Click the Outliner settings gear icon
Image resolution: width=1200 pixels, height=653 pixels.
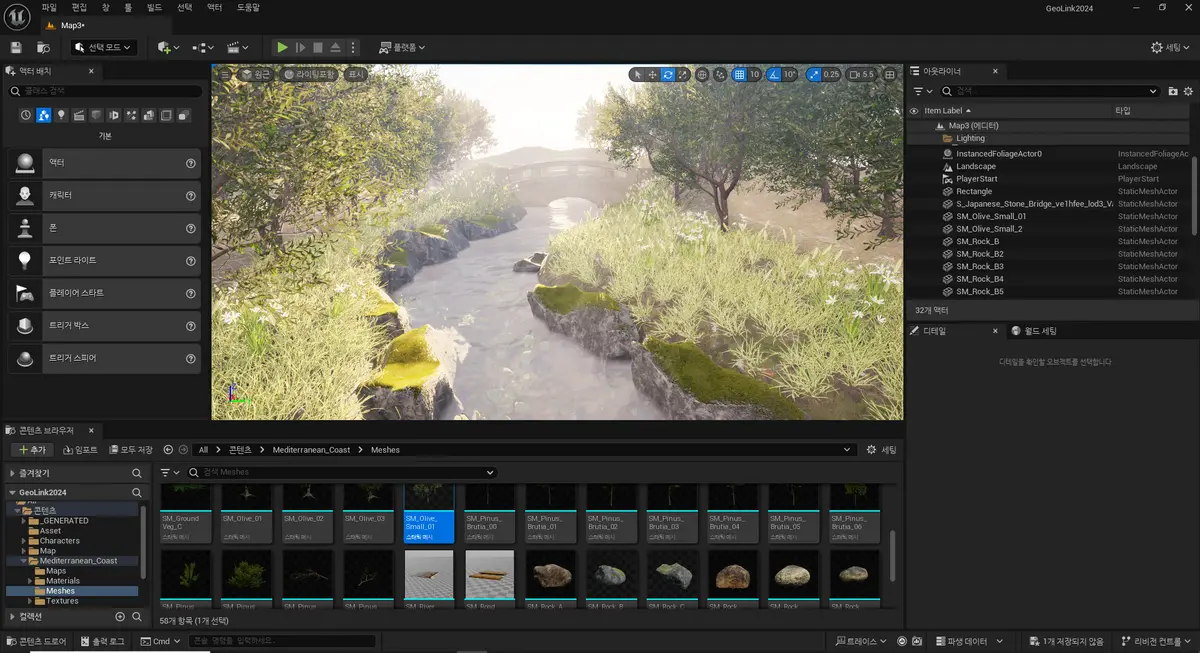pyautogui.click(x=1188, y=91)
